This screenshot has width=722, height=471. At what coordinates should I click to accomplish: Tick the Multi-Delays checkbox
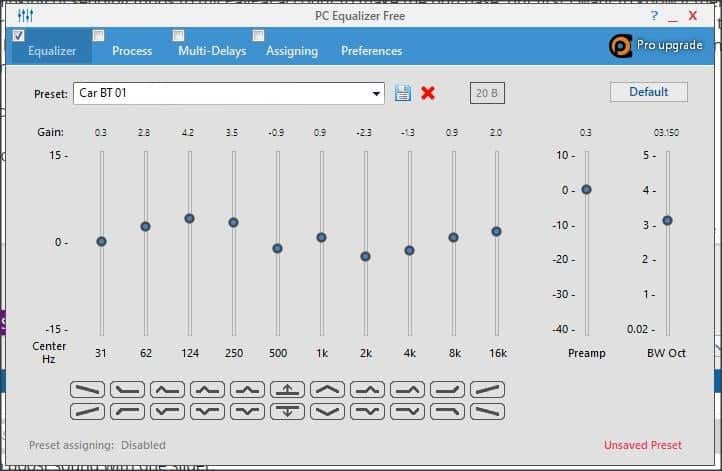[x=178, y=35]
